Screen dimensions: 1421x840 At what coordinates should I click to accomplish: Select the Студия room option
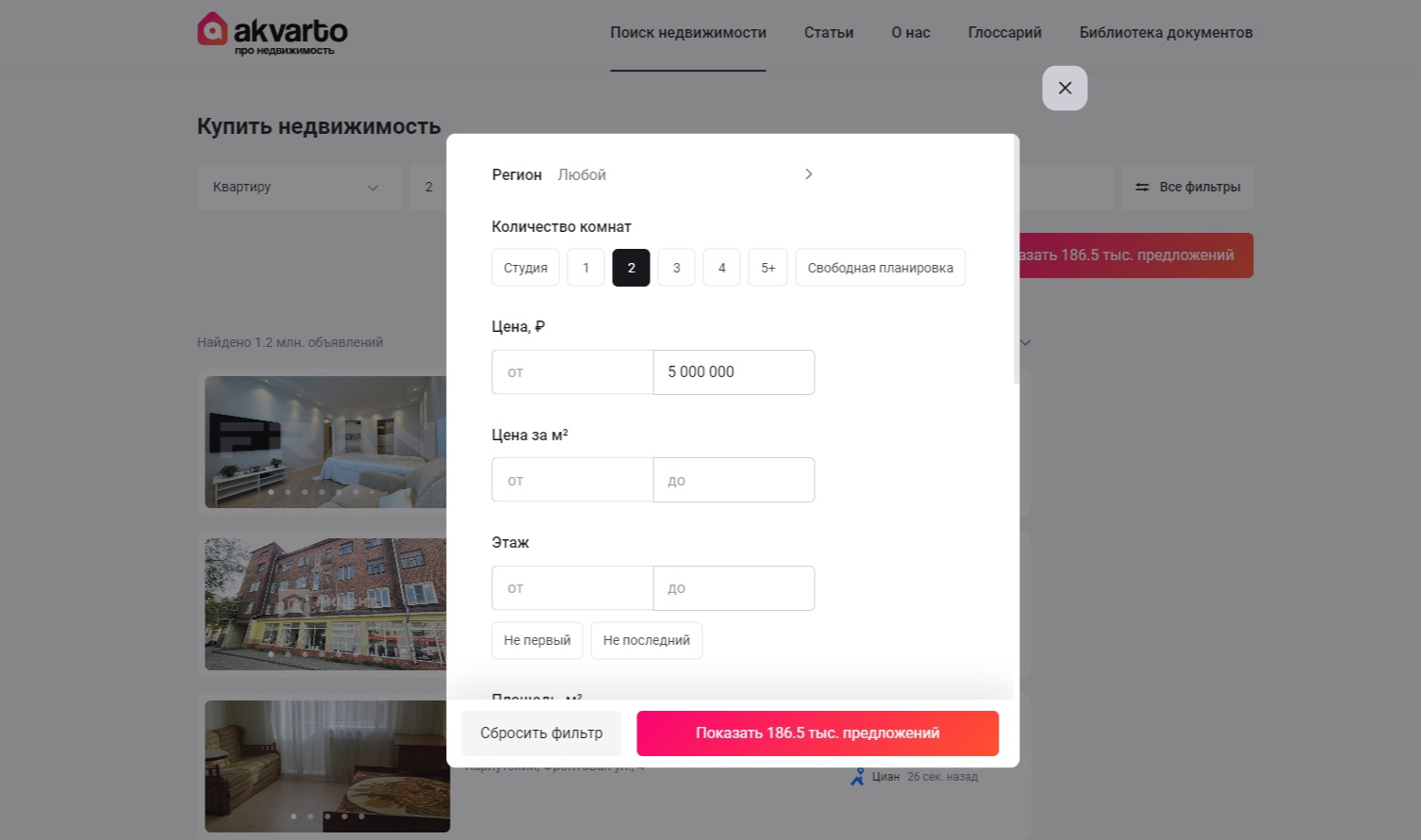tap(525, 268)
